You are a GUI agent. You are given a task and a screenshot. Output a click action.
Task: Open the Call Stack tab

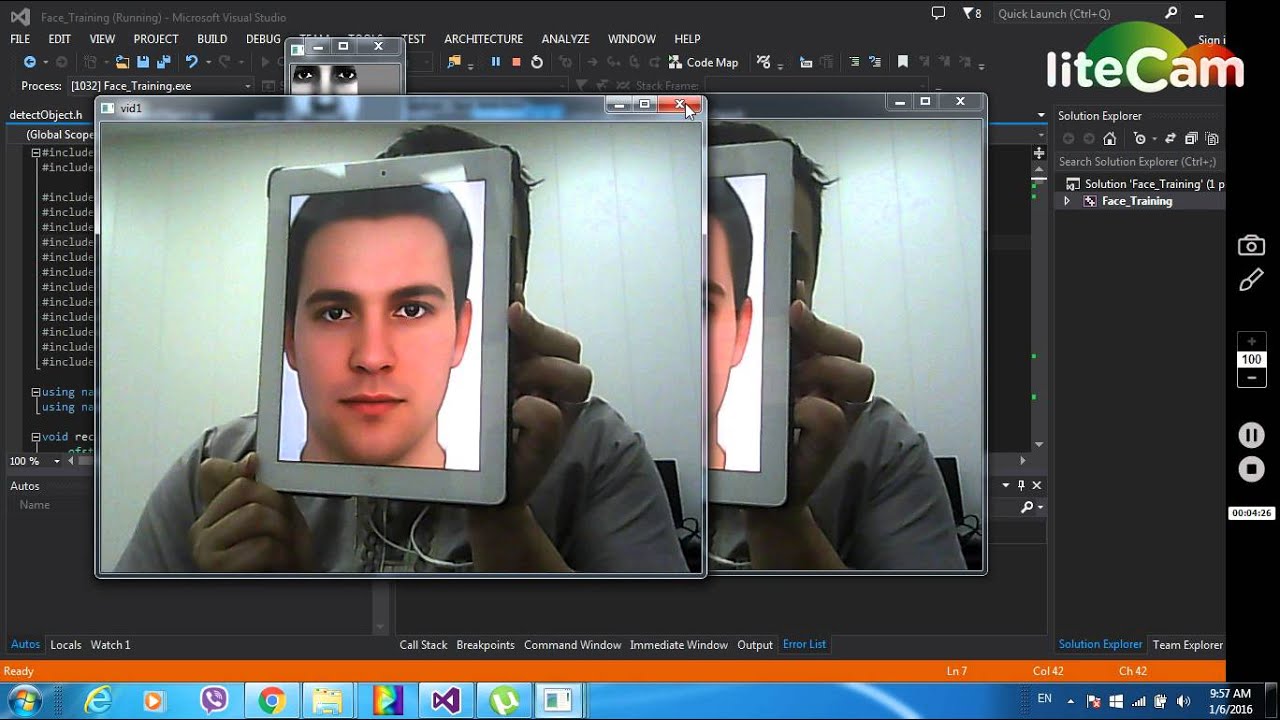coord(423,645)
